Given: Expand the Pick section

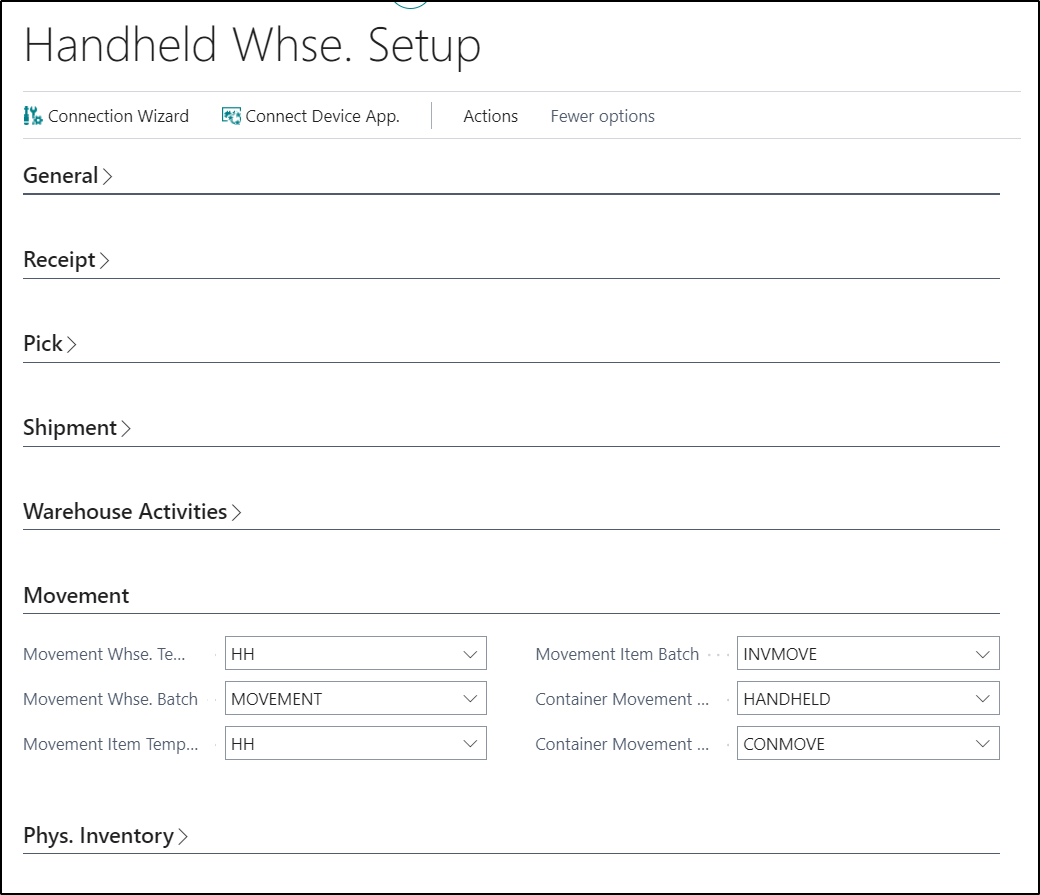Looking at the screenshot, I should [x=50, y=344].
